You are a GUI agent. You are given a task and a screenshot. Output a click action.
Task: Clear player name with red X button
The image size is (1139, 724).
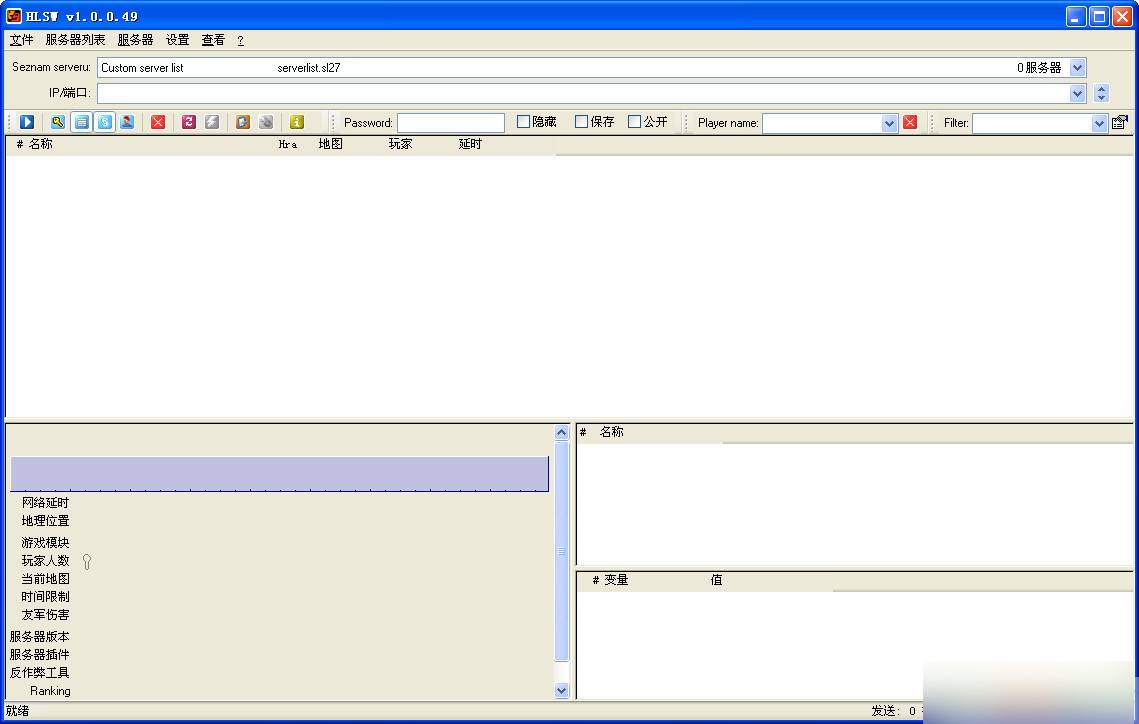(x=909, y=123)
